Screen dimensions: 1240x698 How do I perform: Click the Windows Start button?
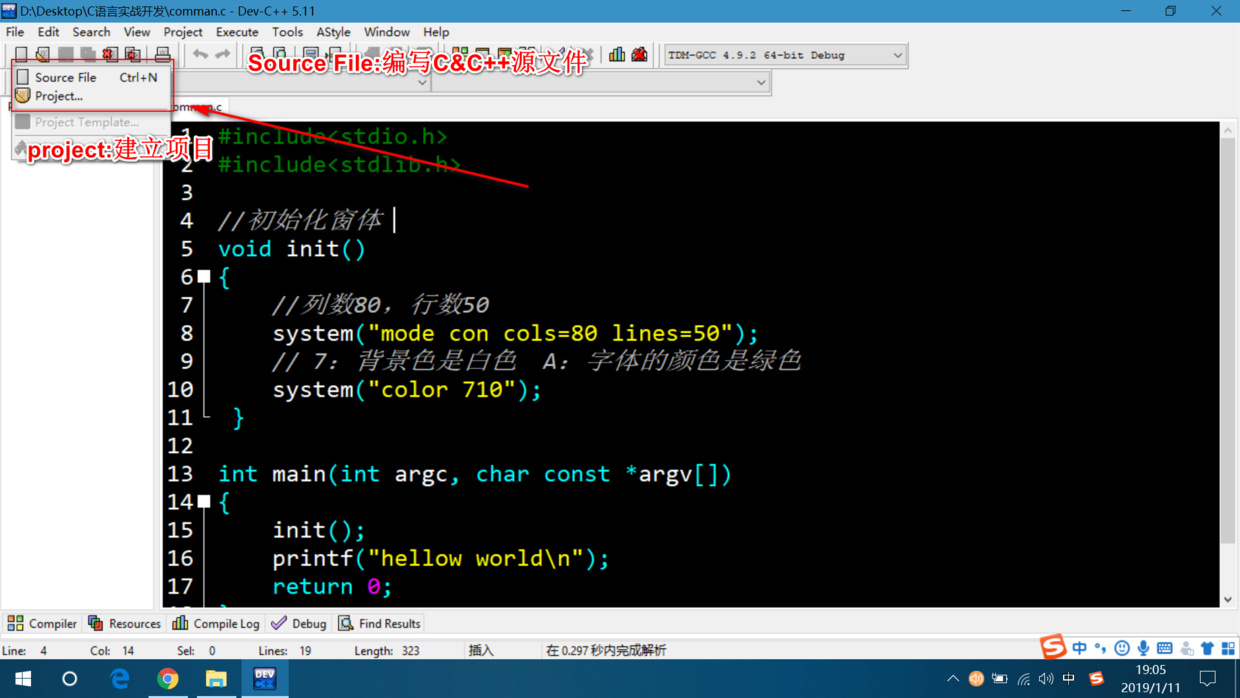23,678
